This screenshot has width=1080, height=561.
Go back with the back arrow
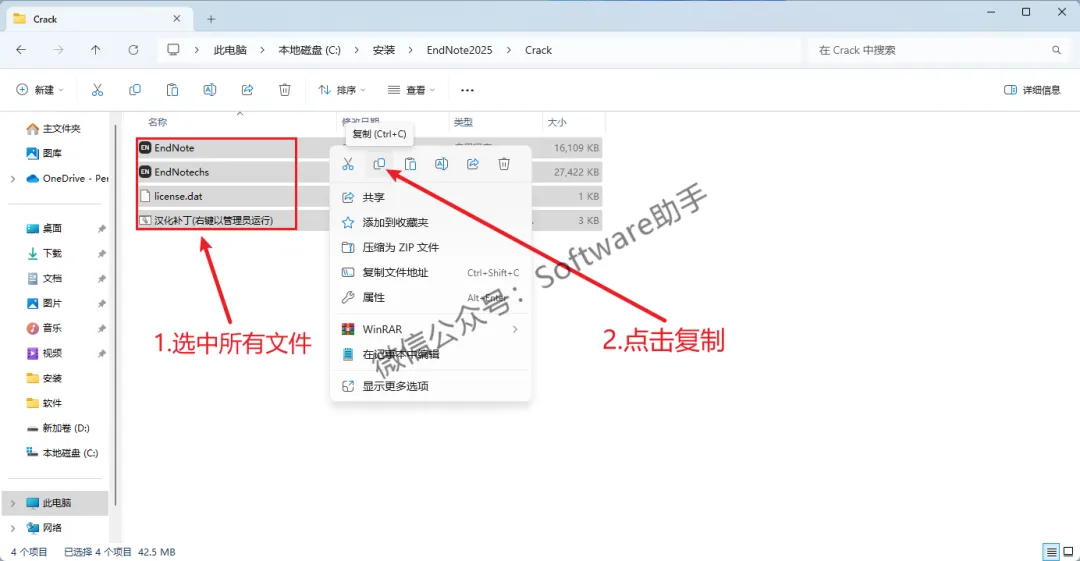pos(21,50)
